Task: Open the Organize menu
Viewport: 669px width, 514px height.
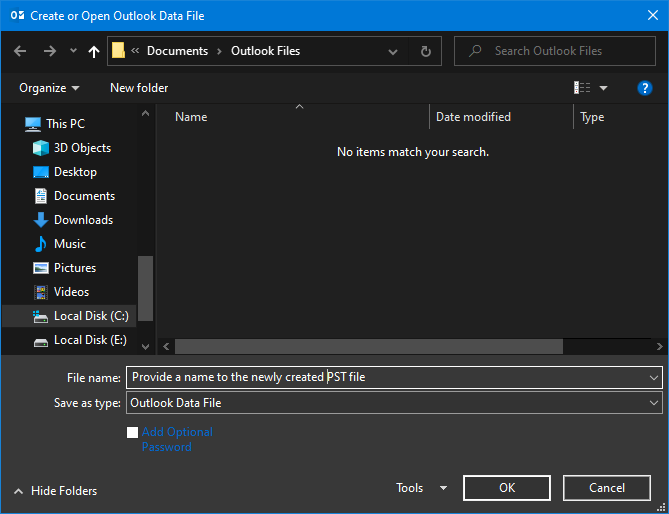Action: pyautogui.click(x=49, y=88)
